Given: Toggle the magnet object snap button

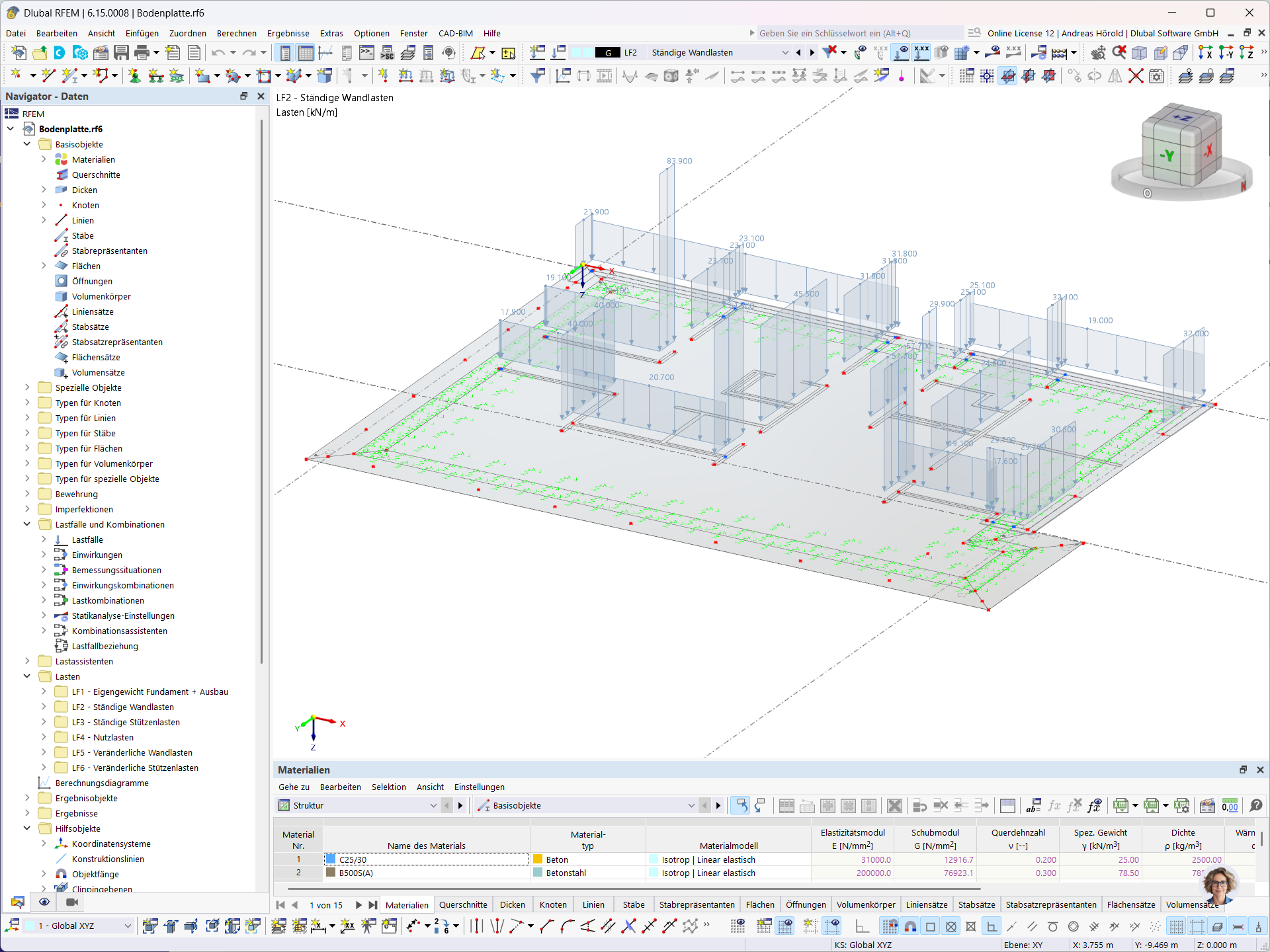Looking at the screenshot, I should click(x=910, y=926).
